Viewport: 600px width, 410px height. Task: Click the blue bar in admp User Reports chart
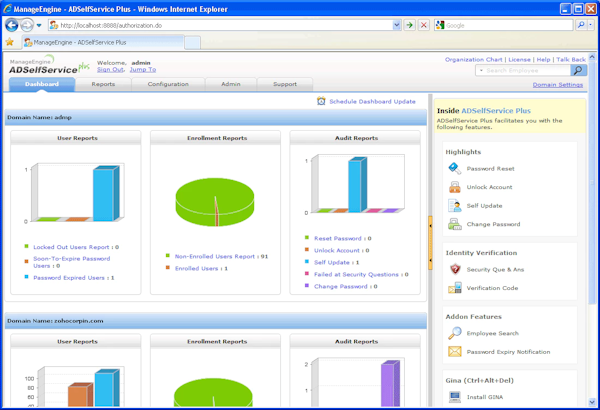[x=106, y=194]
